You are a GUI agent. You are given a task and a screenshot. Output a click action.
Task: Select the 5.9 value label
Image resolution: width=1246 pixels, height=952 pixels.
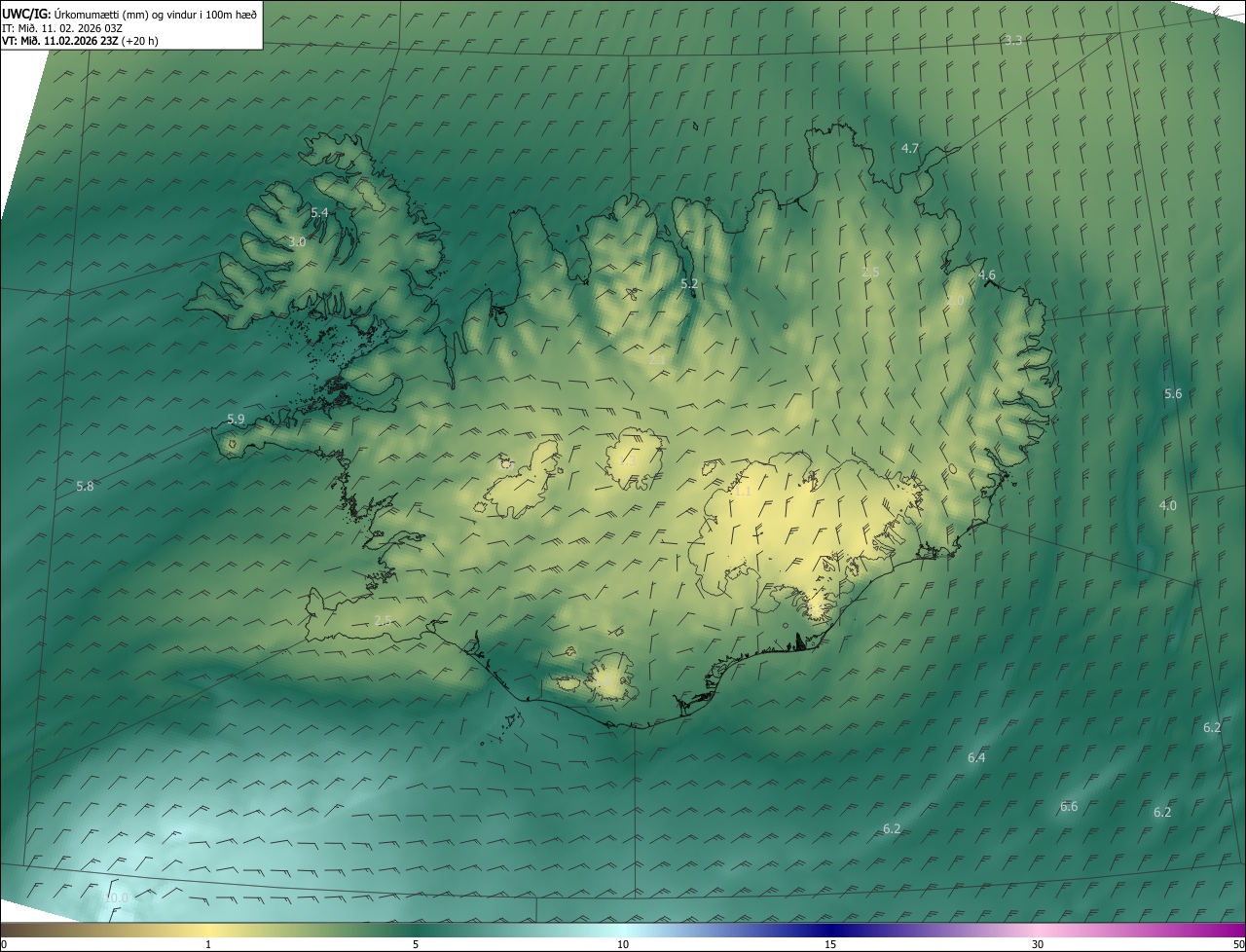[236, 420]
